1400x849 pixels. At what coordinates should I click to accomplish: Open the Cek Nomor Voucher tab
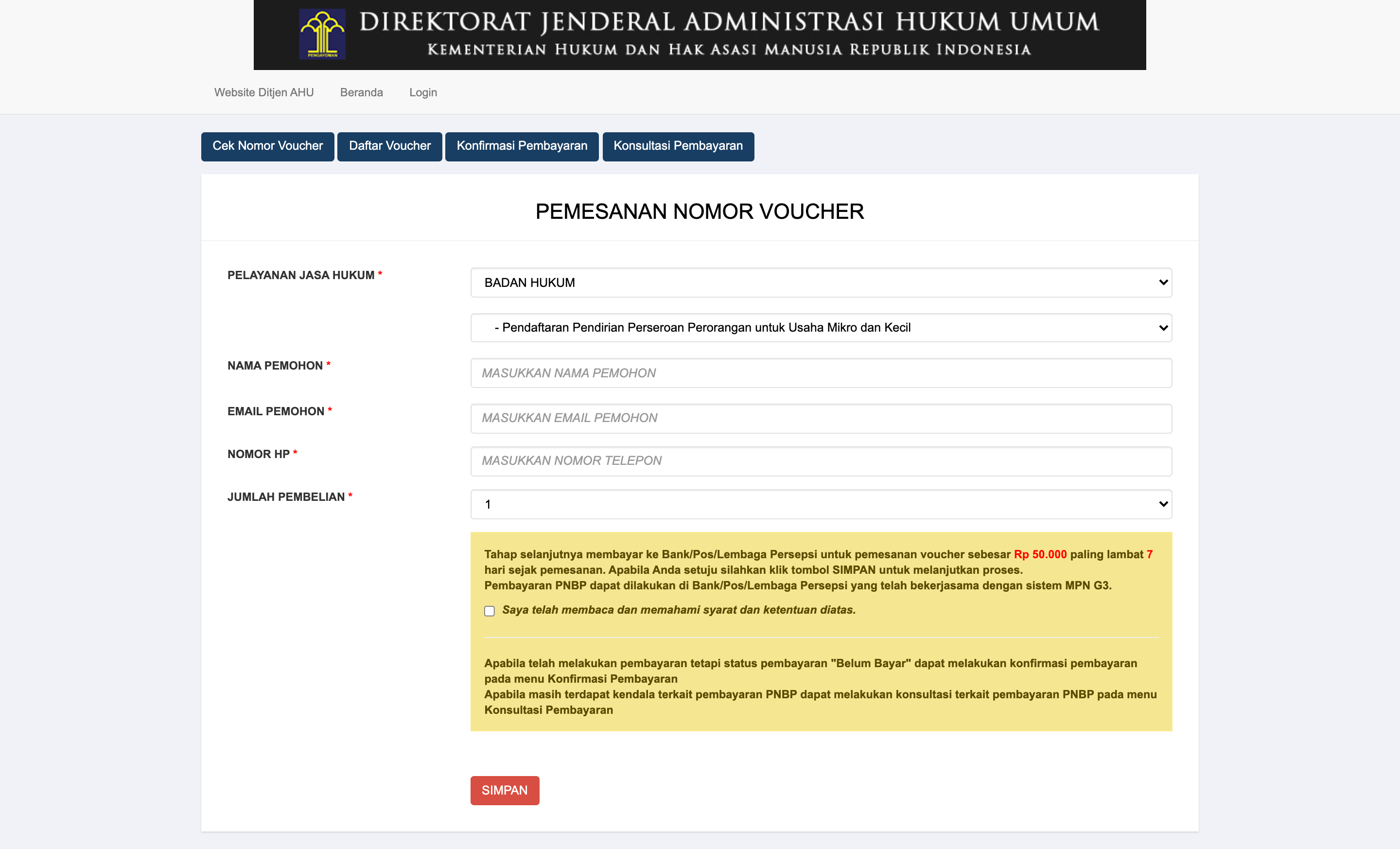(268, 146)
